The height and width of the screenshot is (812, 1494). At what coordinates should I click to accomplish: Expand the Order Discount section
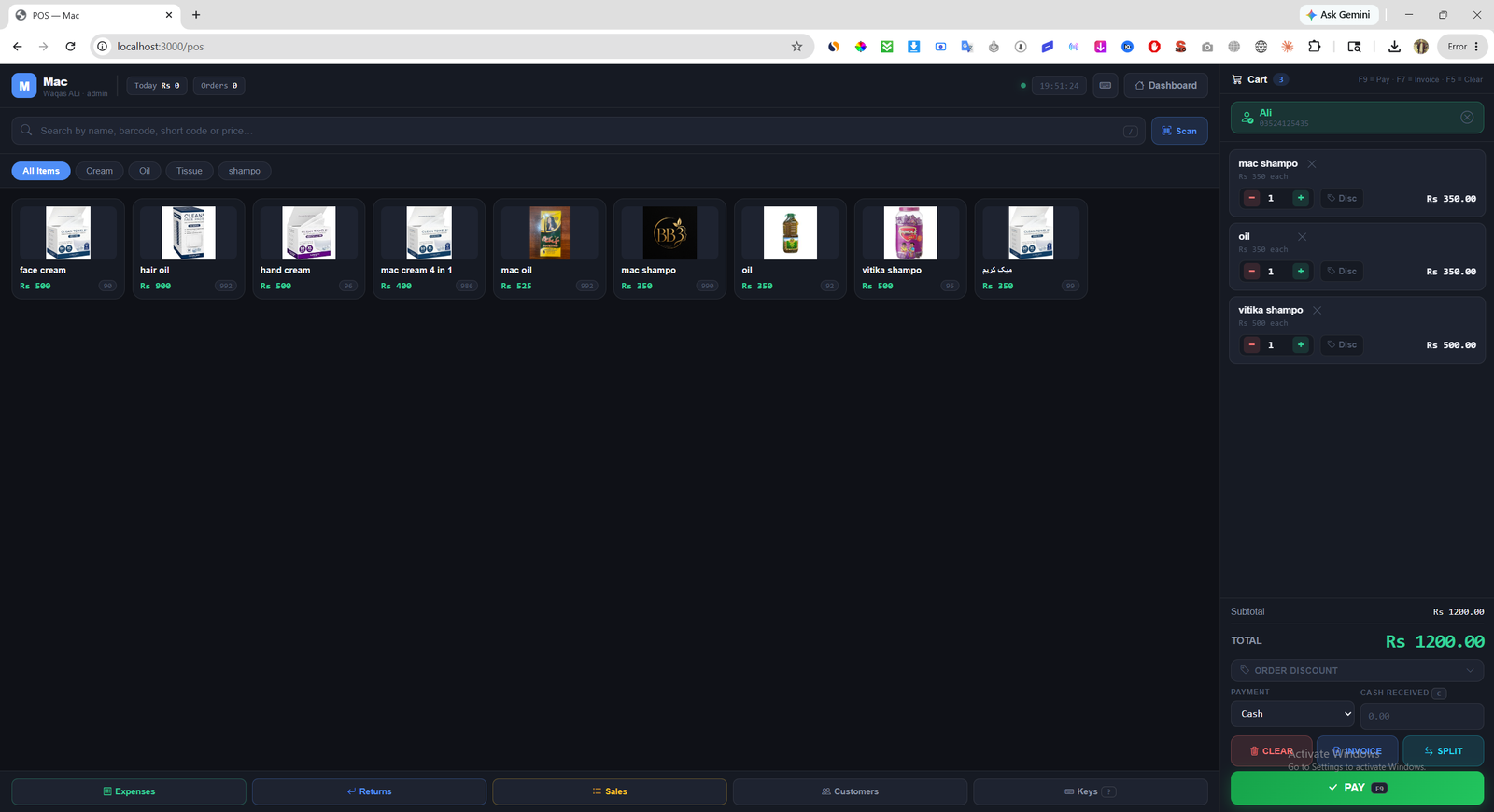coord(1357,670)
